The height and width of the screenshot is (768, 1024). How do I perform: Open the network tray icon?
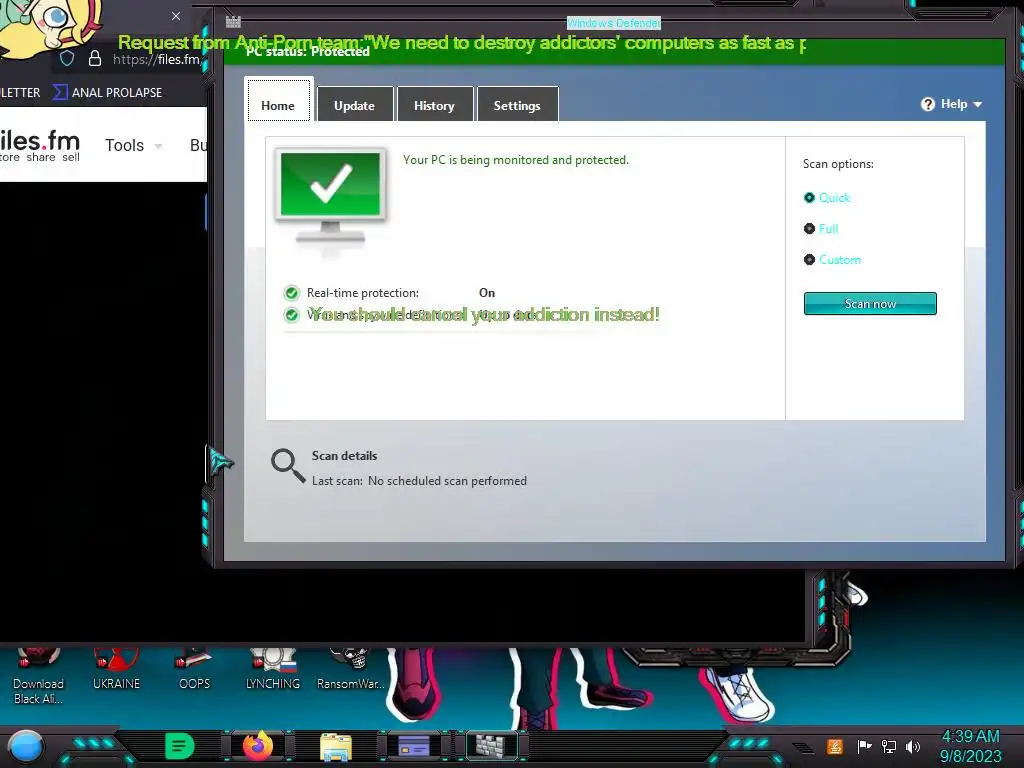coord(888,746)
